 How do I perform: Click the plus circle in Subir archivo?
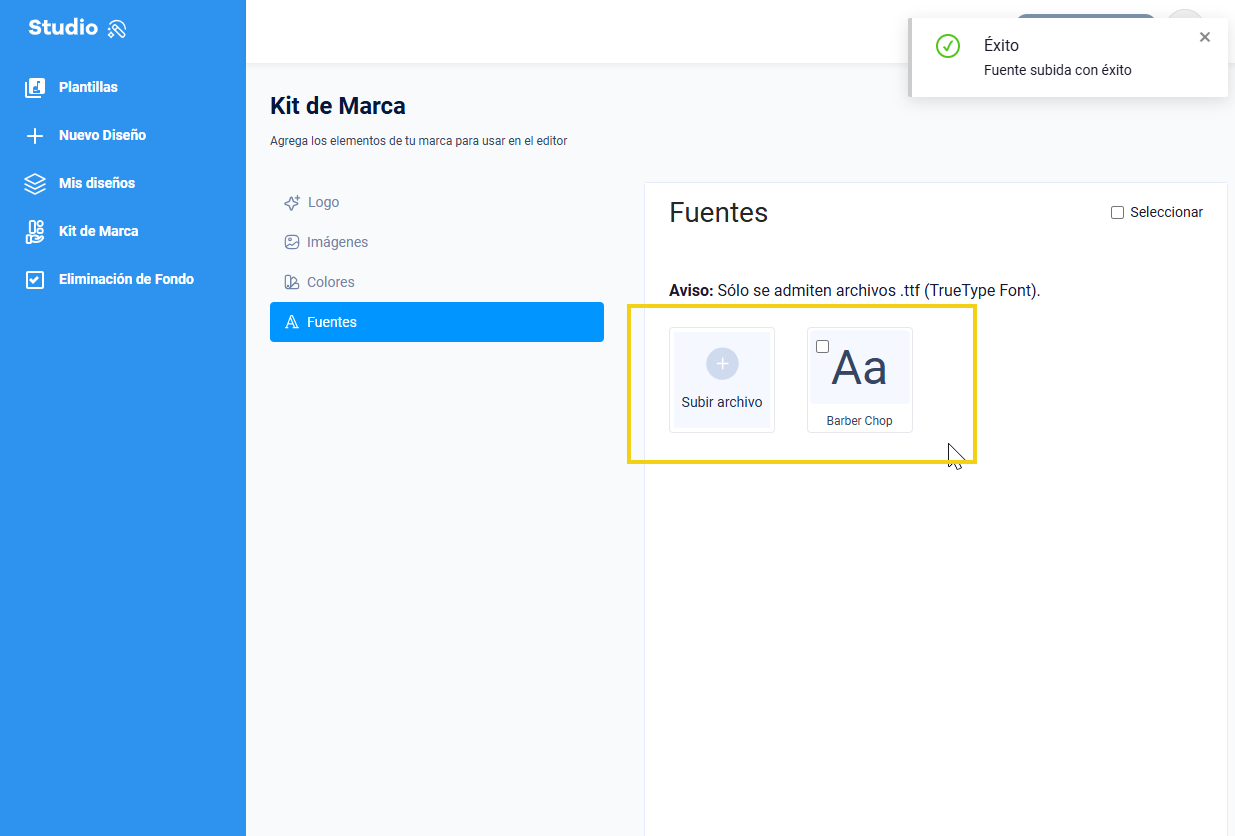(x=722, y=364)
